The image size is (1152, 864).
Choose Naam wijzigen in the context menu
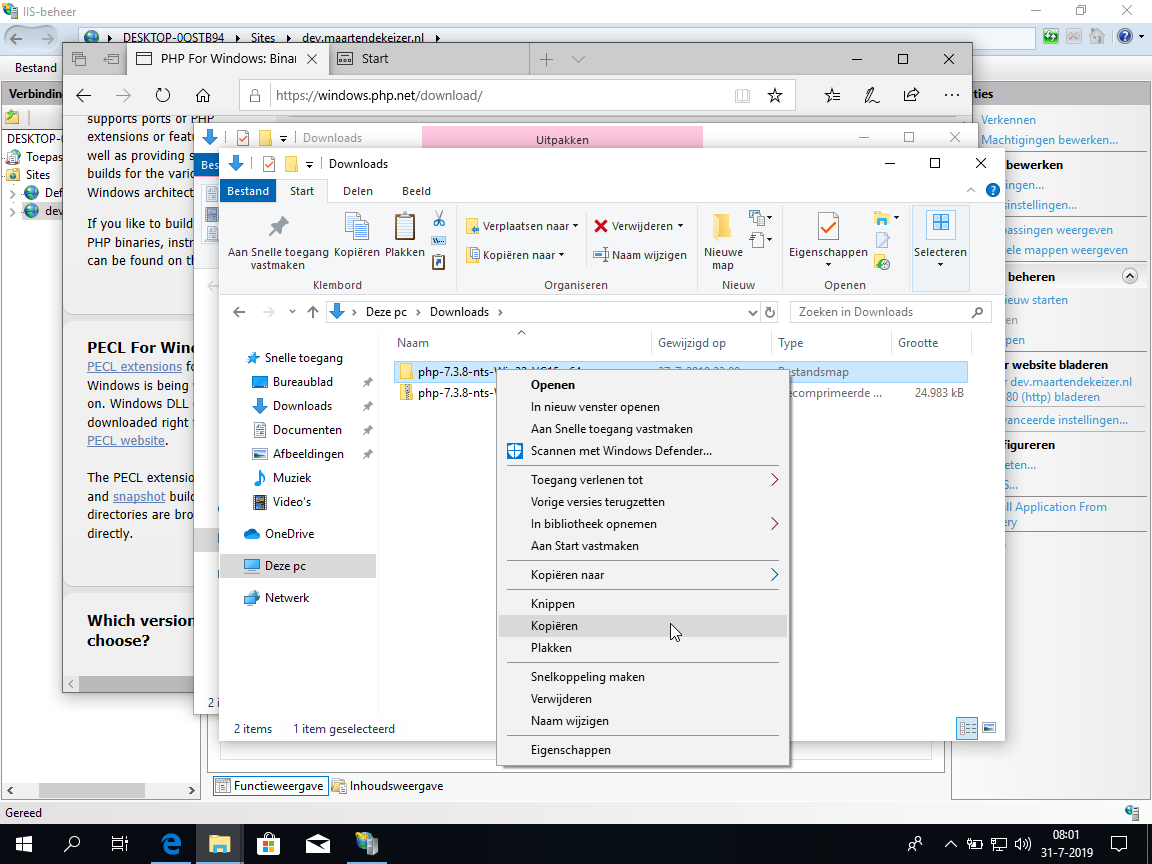643,721
